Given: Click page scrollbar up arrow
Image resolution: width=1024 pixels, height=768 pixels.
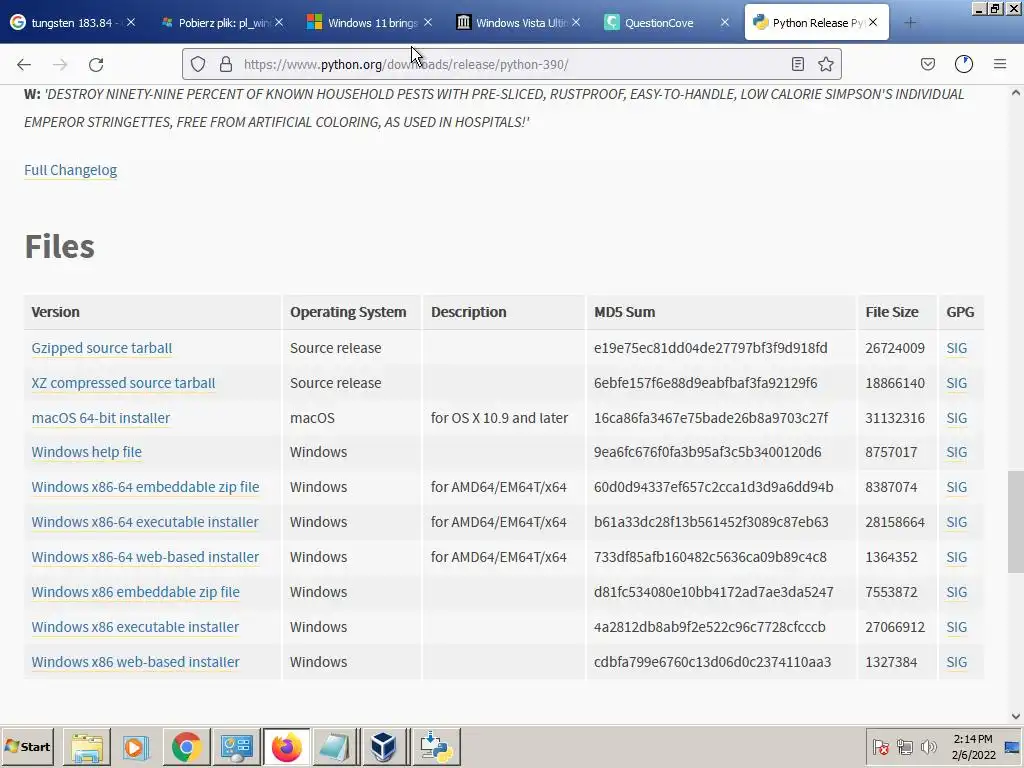Looking at the screenshot, I should pyautogui.click(x=1016, y=93).
